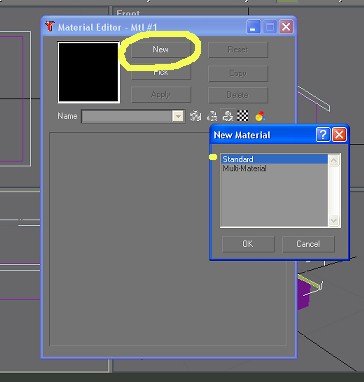Click the Cancel button

coord(308,244)
